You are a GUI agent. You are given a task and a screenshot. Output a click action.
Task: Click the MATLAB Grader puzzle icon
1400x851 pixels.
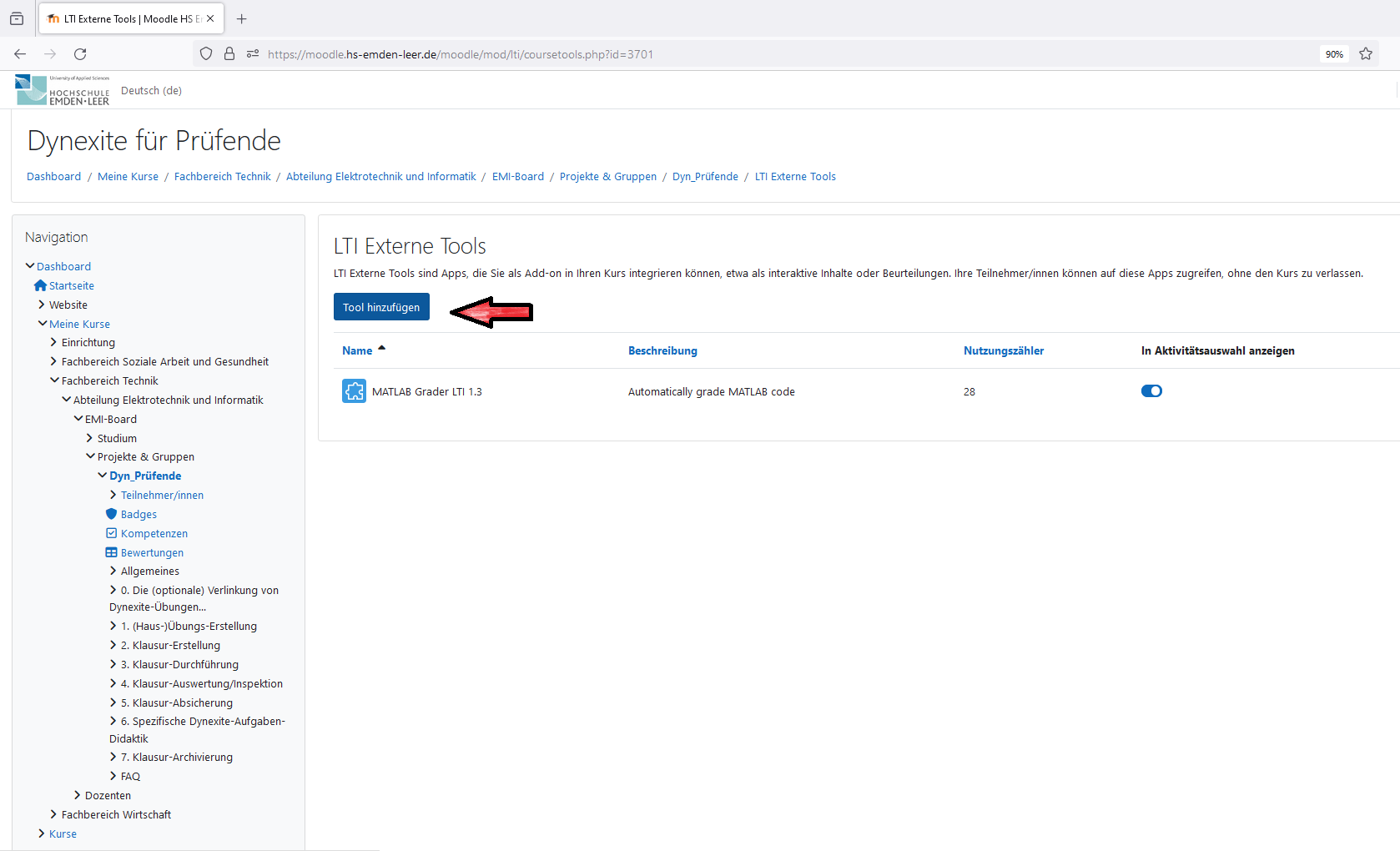(354, 390)
